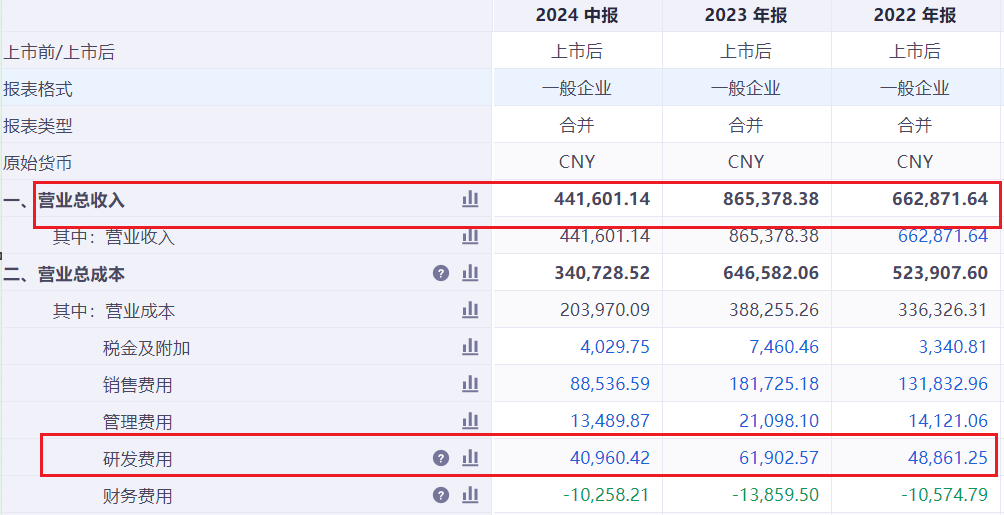The height and width of the screenshot is (515, 1004).
Task: Click 2023 column 合并 cell
Action: coord(746,126)
